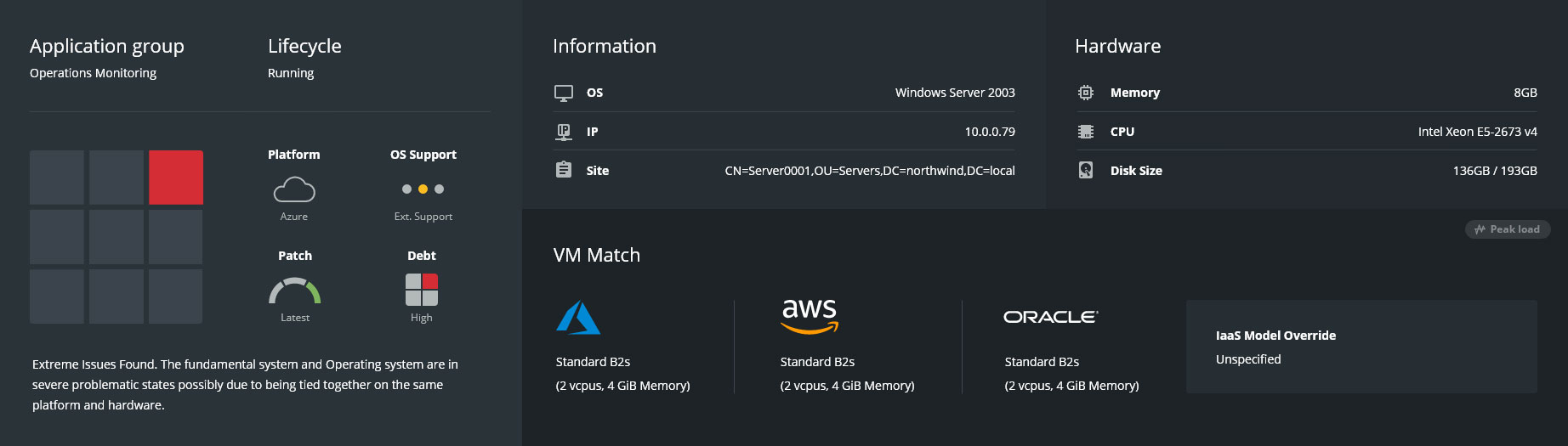Select the Oracle VM match logo
The image size is (1568, 446).
coord(1050,317)
